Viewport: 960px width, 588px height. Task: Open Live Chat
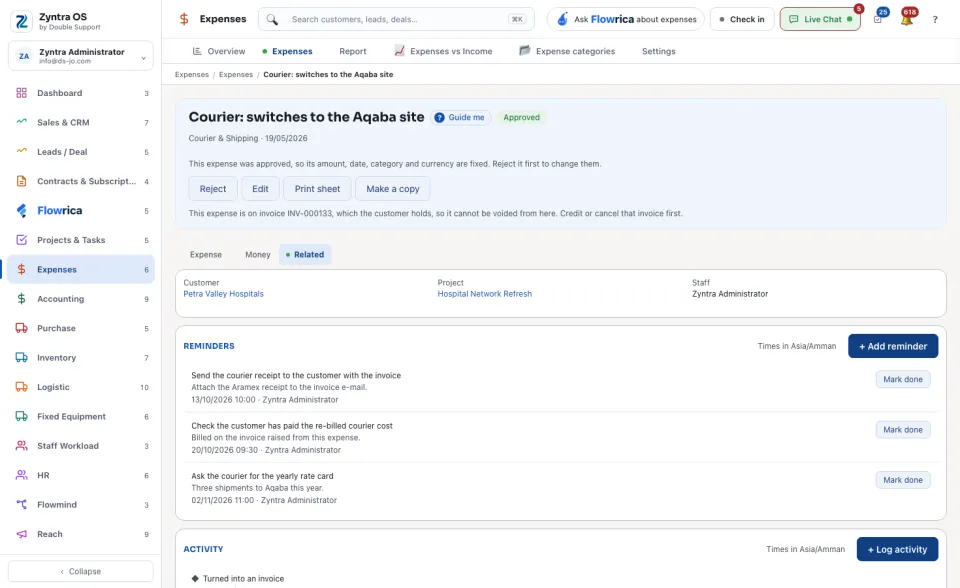[x=820, y=20]
